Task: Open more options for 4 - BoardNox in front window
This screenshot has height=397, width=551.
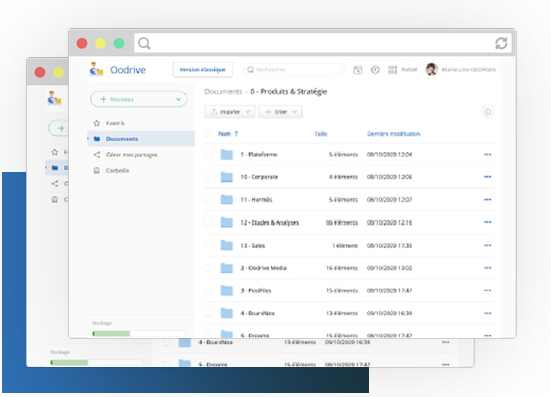Action: (x=487, y=313)
